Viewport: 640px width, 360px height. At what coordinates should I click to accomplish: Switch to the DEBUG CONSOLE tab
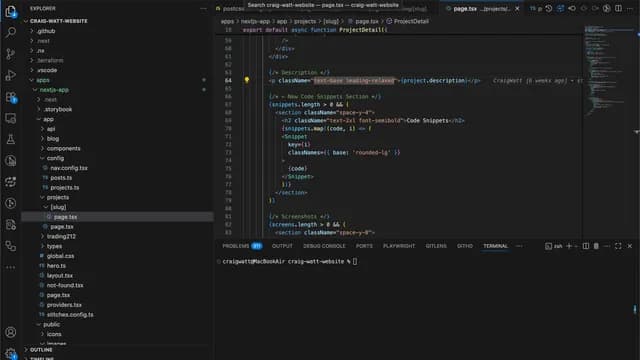(x=324, y=246)
